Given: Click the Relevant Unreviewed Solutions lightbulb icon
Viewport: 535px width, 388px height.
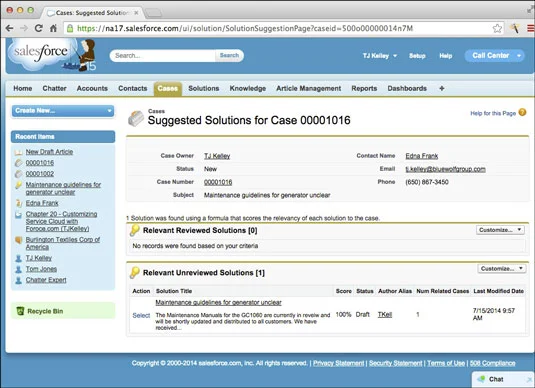Looking at the screenshot, I should 134,272.
